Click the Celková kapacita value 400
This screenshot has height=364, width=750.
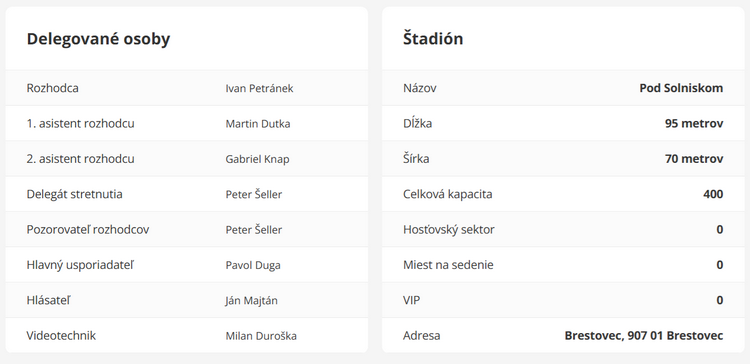(713, 195)
